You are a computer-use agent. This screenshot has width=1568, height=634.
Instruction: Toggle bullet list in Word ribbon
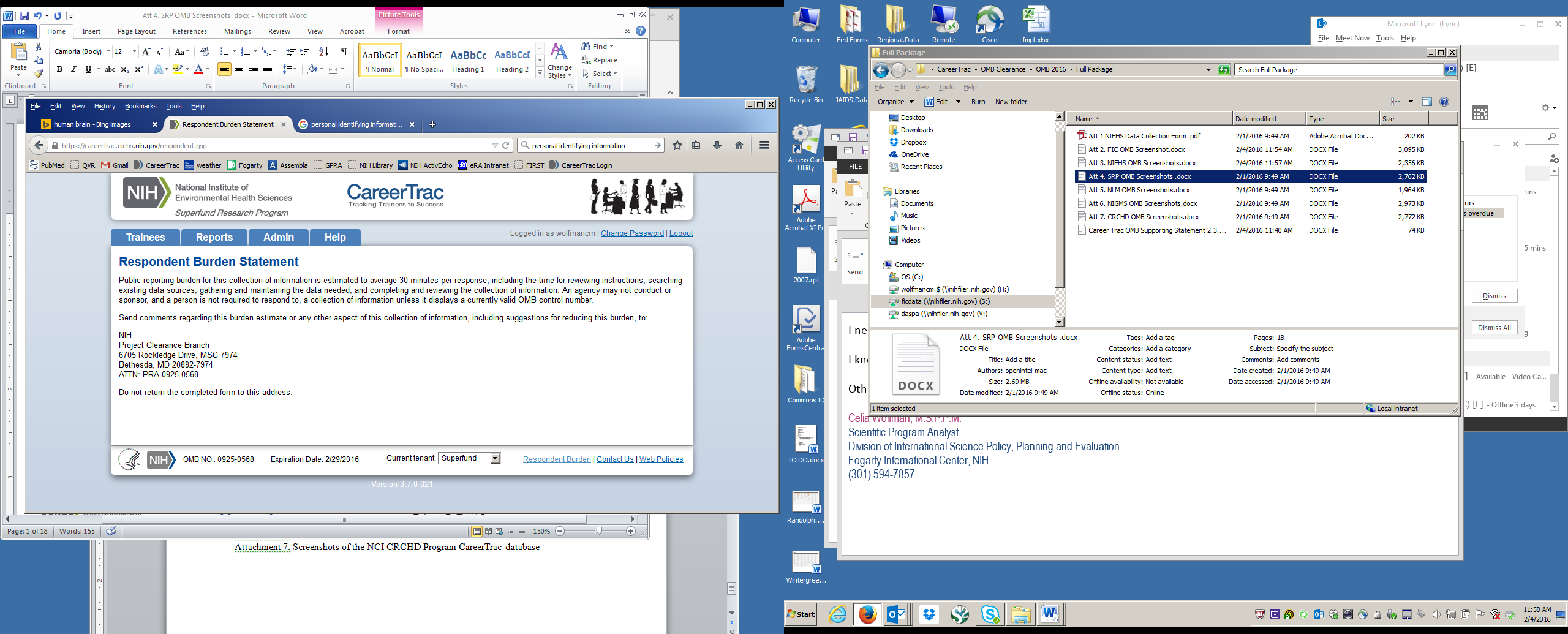[224, 51]
